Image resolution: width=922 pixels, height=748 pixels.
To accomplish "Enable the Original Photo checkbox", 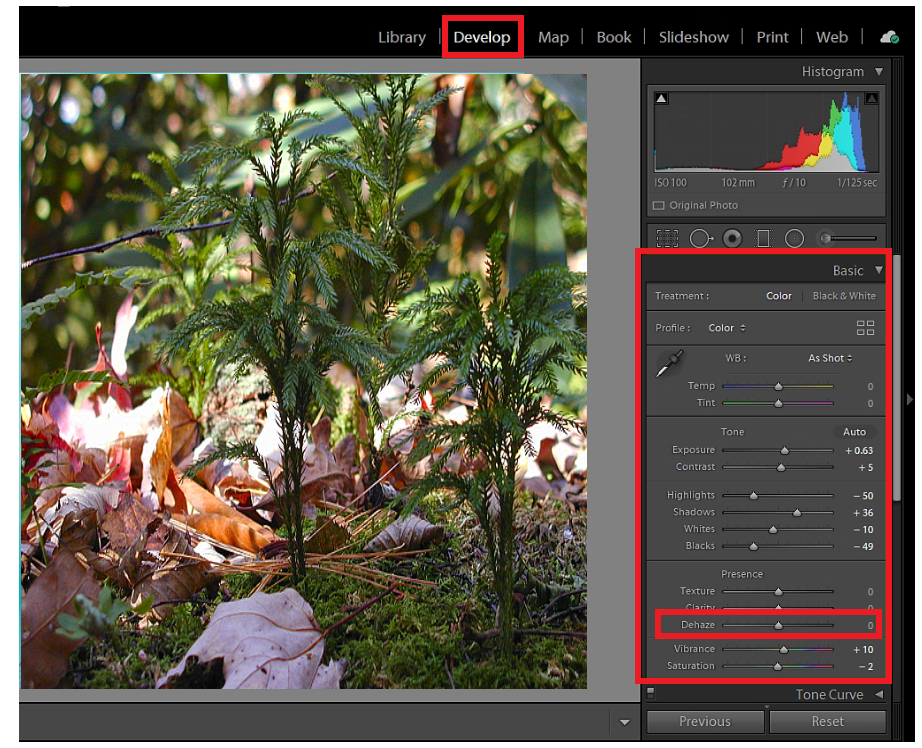I will (x=658, y=205).
